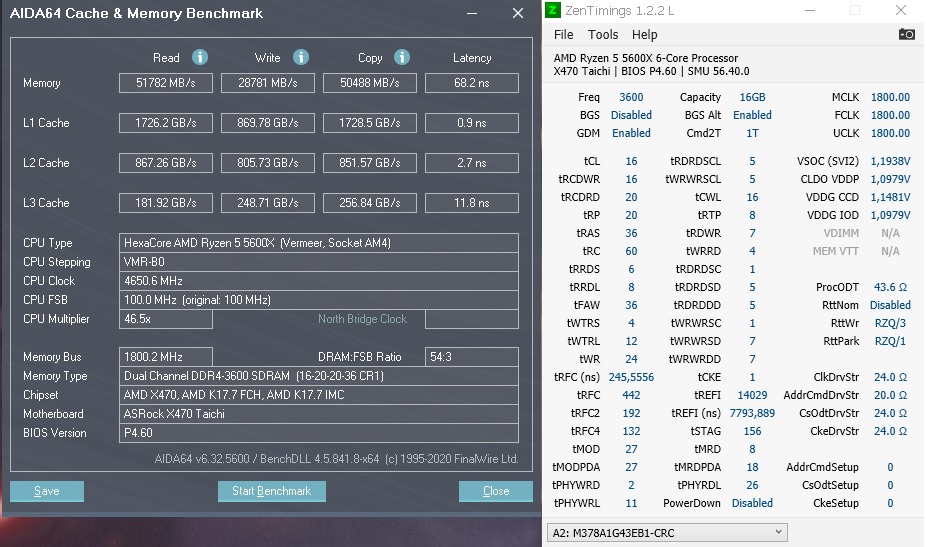Take ZenTimings screenshot with camera icon
The height and width of the screenshot is (547, 926).
point(907,34)
